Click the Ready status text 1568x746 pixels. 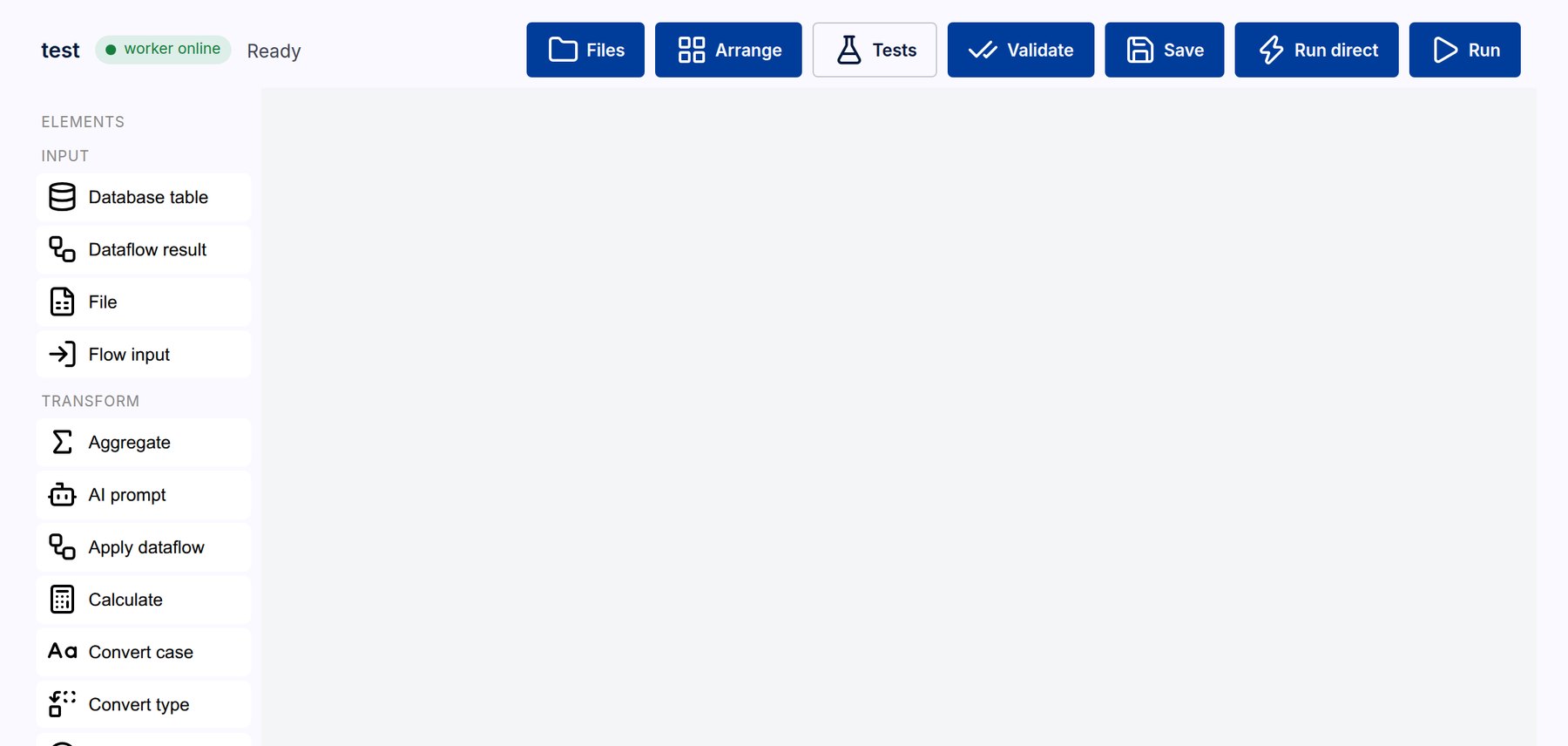coord(274,51)
